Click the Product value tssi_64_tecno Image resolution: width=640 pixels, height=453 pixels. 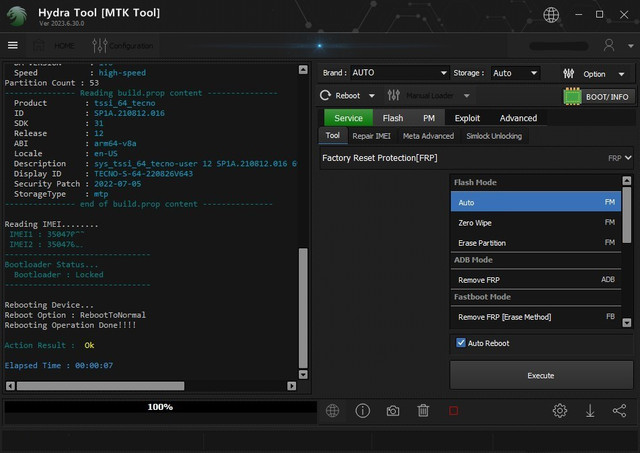click(x=124, y=103)
